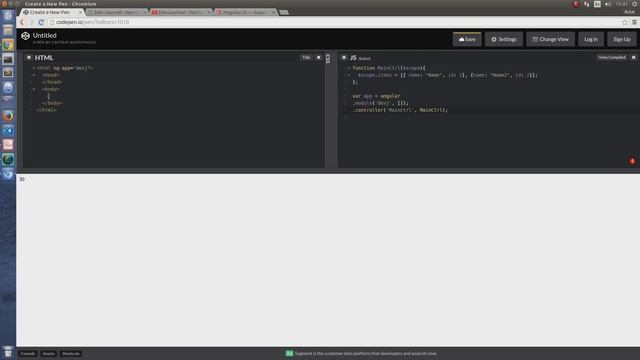This screenshot has width=640, height=360.
Task: Open the network indicator in top panel
Action: pos(587,4)
